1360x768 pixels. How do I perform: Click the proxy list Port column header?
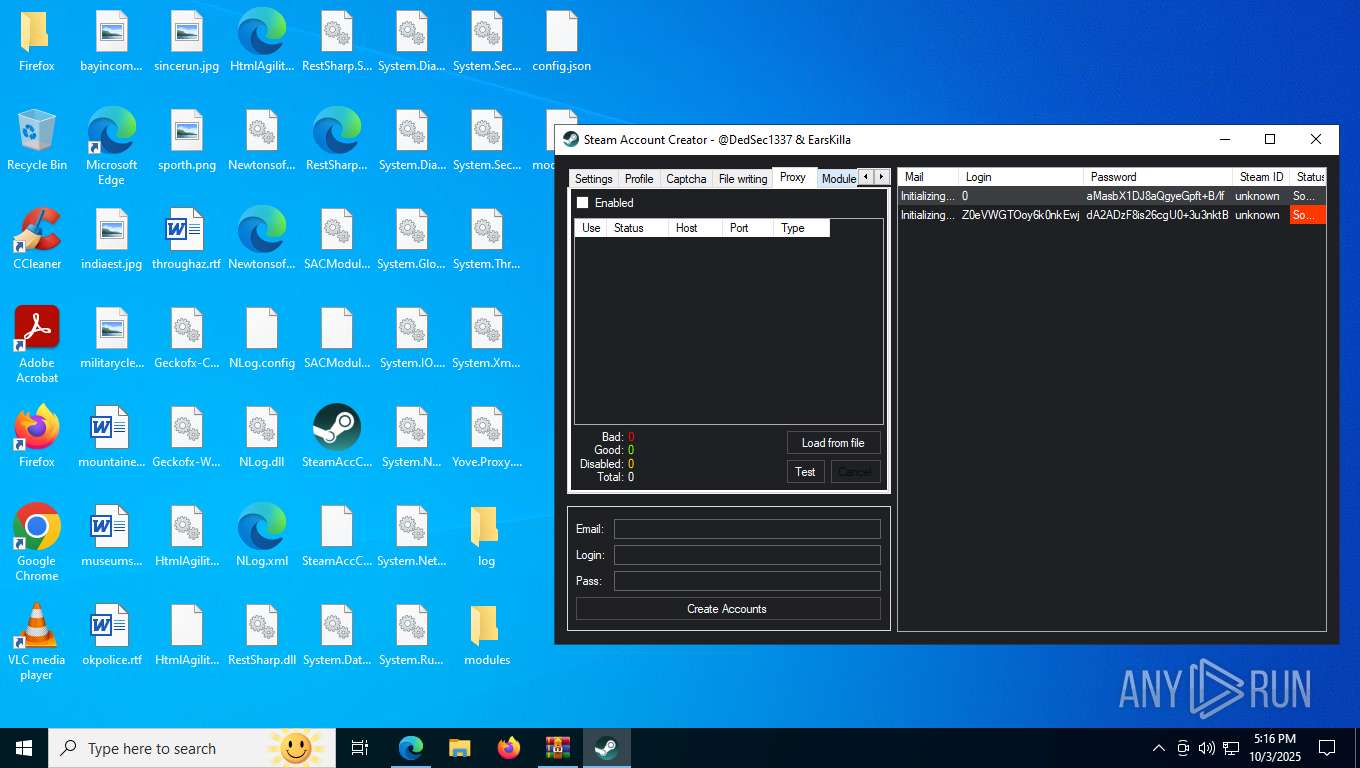(x=748, y=228)
